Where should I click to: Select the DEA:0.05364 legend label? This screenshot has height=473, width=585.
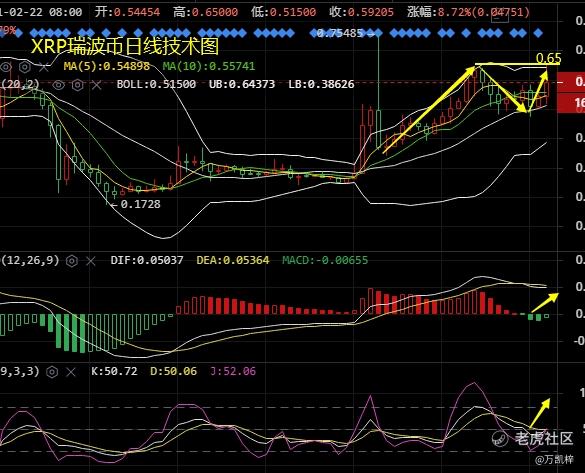(233, 260)
